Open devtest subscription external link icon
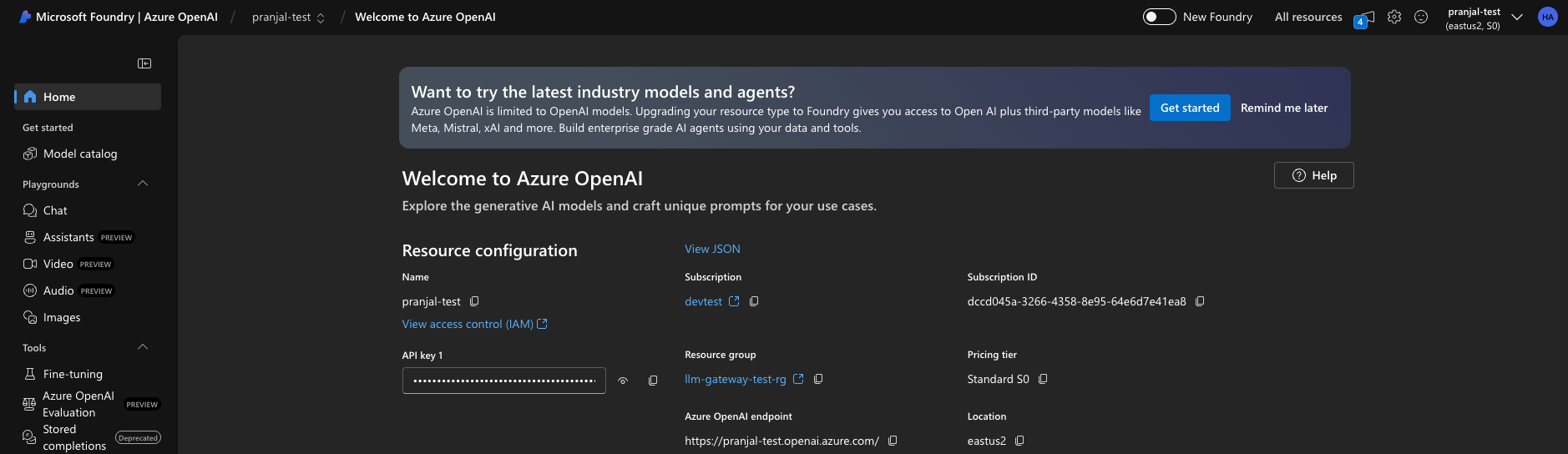The width and height of the screenshot is (1568, 454). (734, 301)
